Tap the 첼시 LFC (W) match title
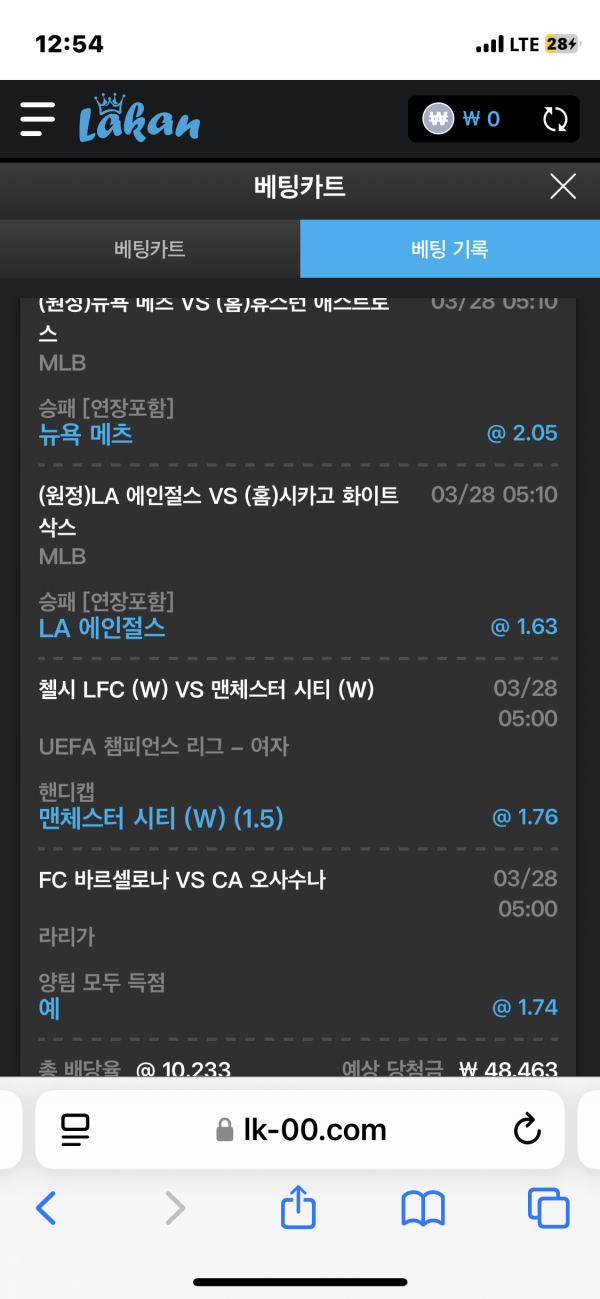The height and width of the screenshot is (1299, 600). click(206, 688)
